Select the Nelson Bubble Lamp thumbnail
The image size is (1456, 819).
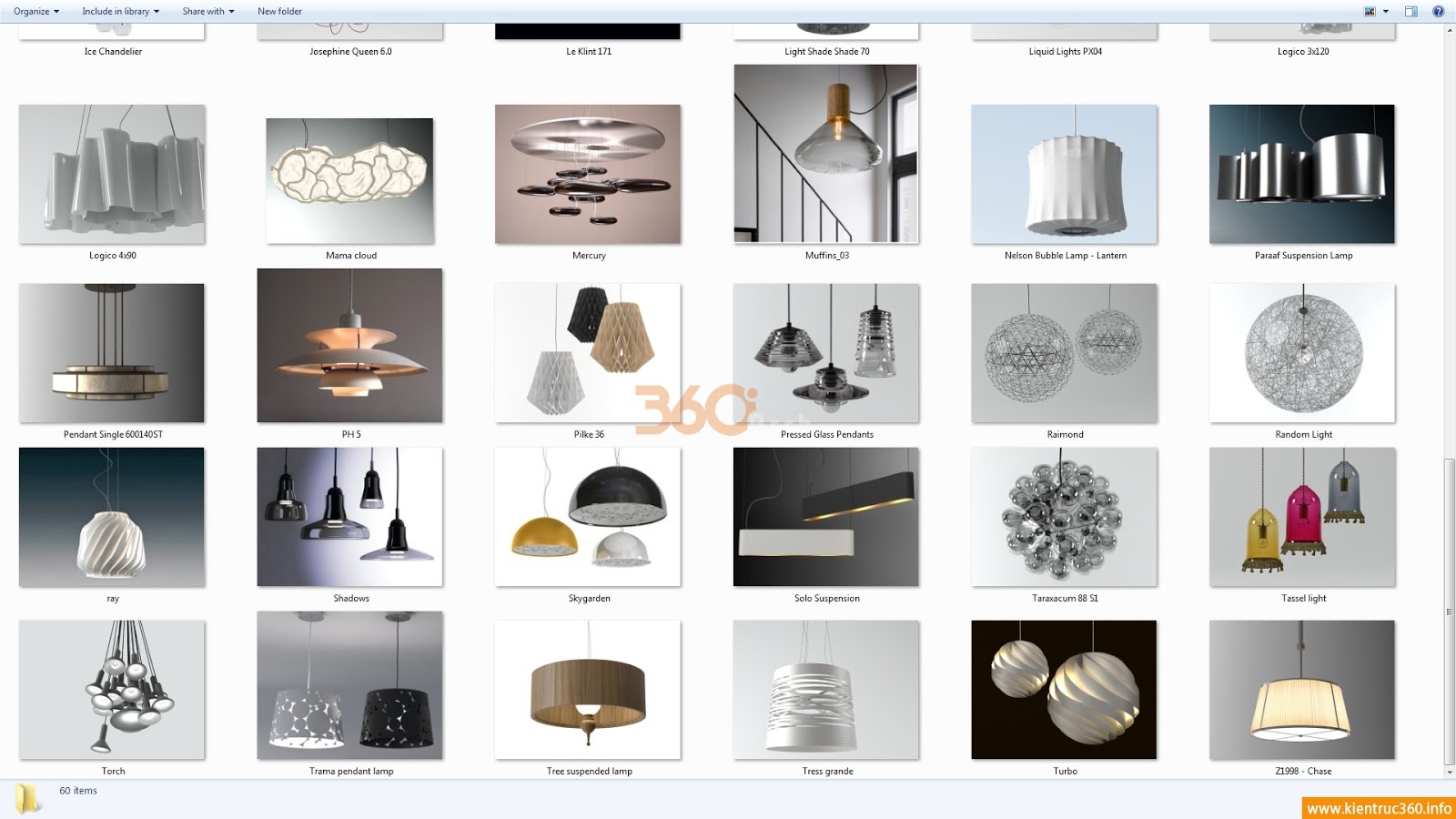[x=1065, y=174]
